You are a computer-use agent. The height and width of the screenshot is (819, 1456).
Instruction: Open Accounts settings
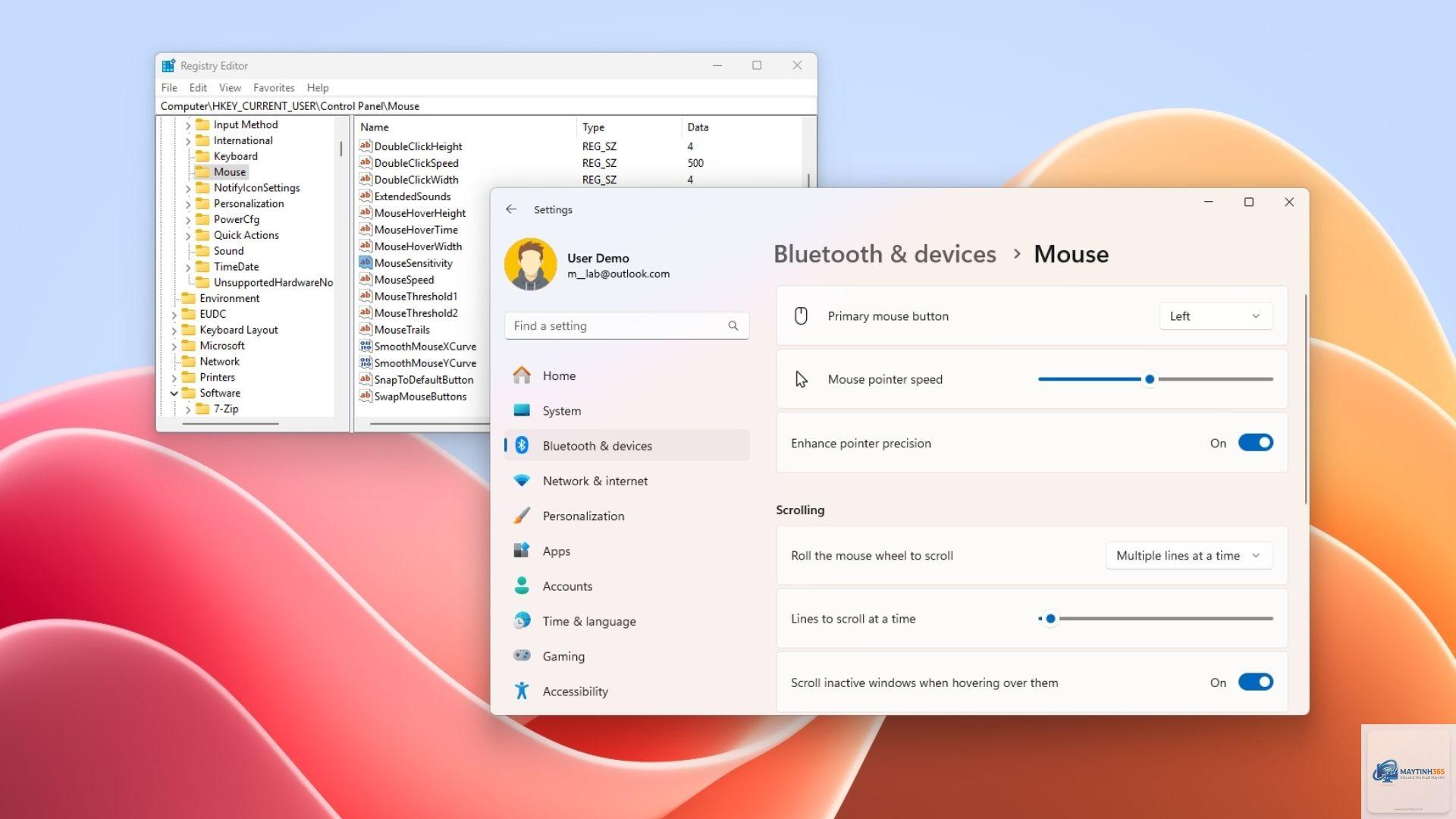pos(626,586)
